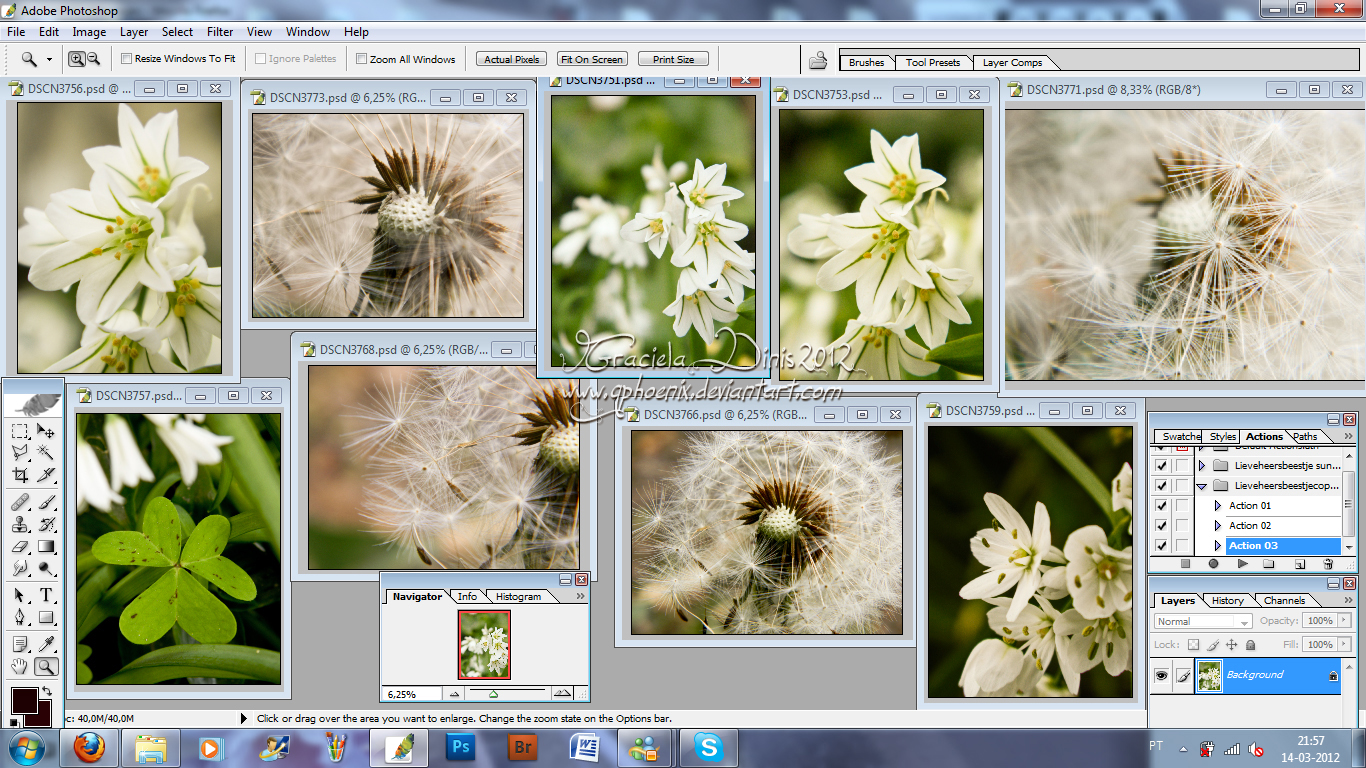1366x768 pixels.
Task: Select the Healing Brush tool
Action: (x=20, y=502)
